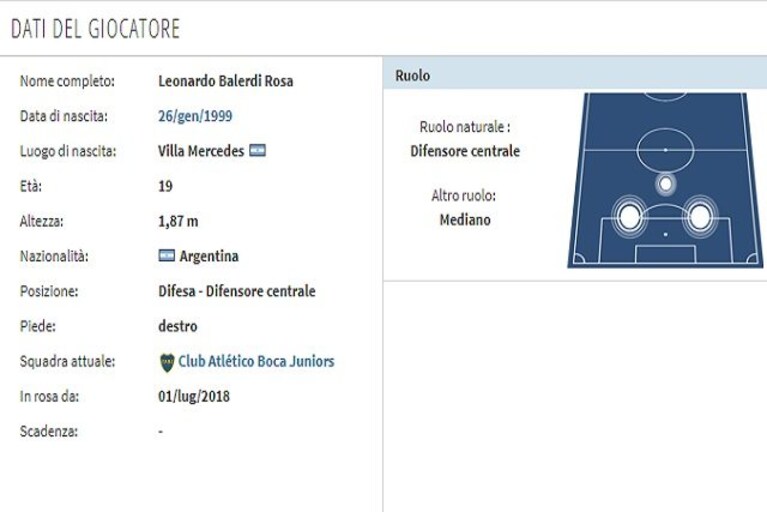Click the Squadra attuale label
Viewport: 767px width, 512px height.
click(x=68, y=361)
